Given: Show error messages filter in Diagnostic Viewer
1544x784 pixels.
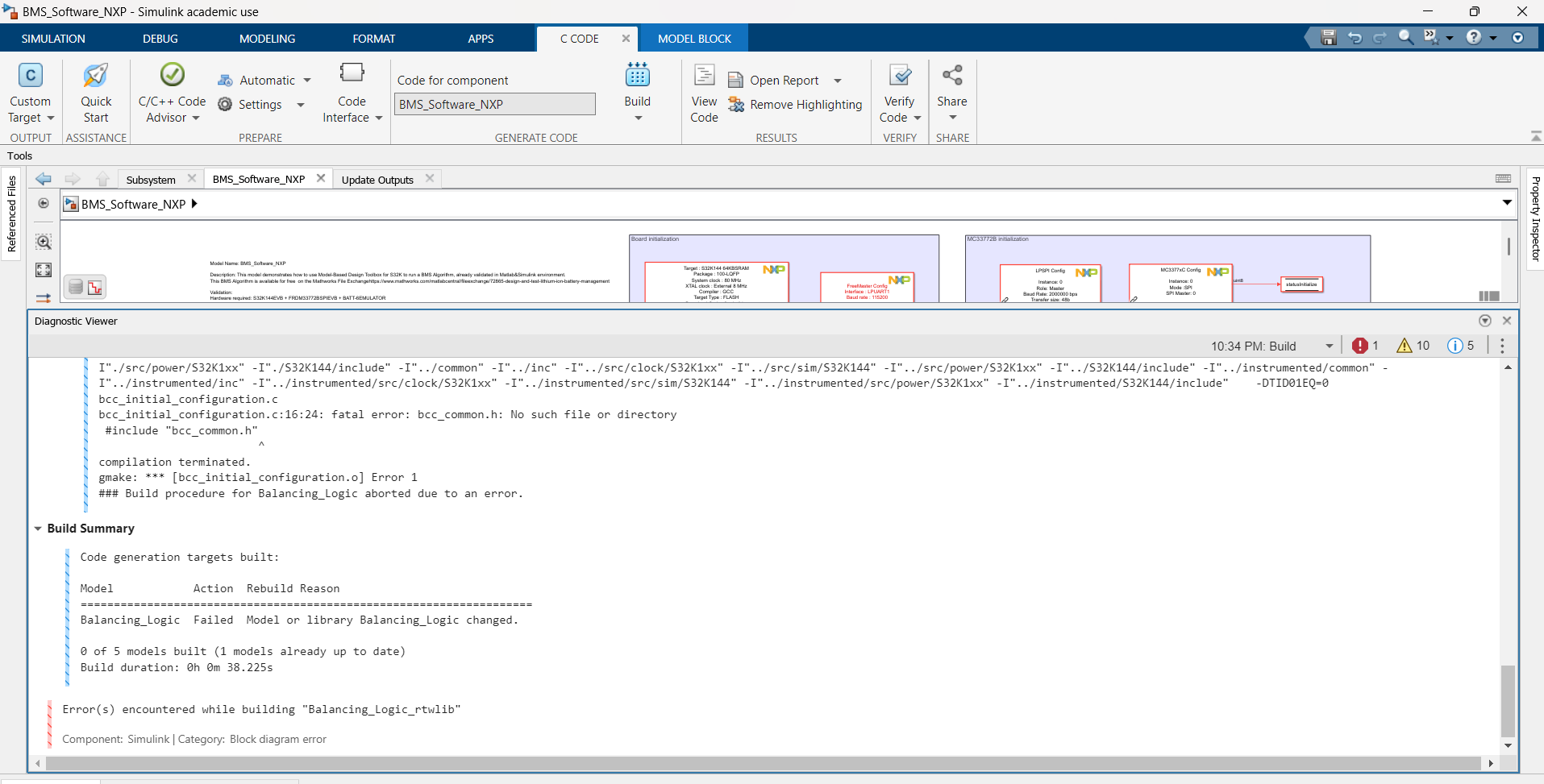Looking at the screenshot, I should 1365,346.
